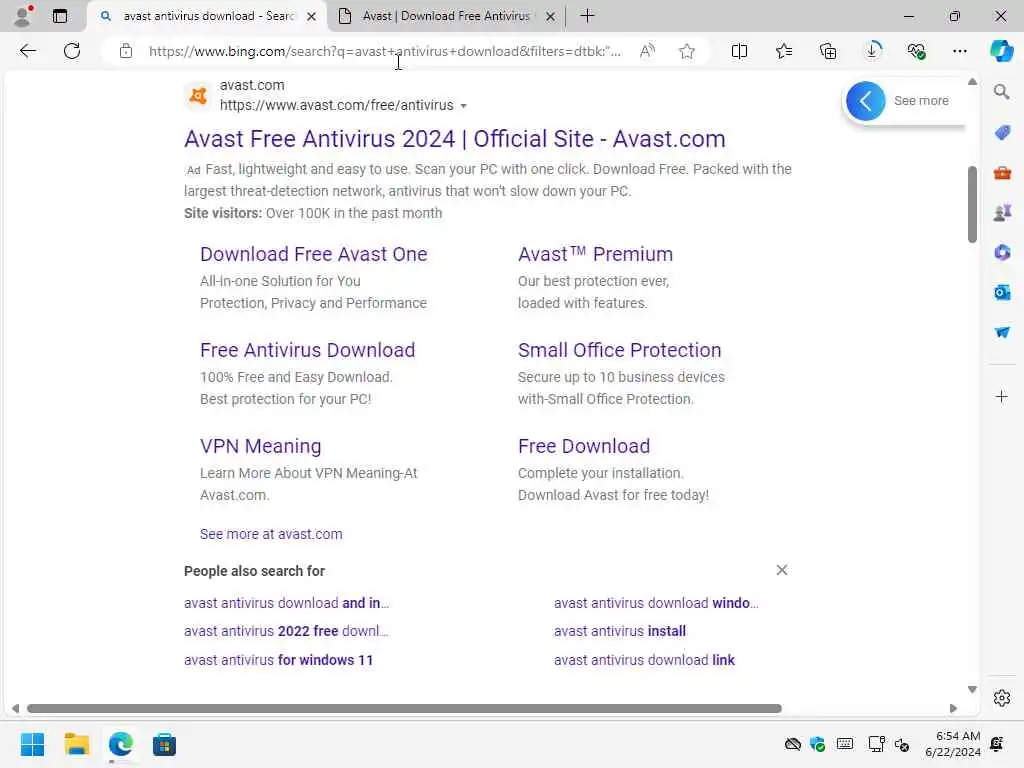The height and width of the screenshot is (768, 1024).
Task: Click the Microsoft Edge taskbar icon
Action: point(121,744)
